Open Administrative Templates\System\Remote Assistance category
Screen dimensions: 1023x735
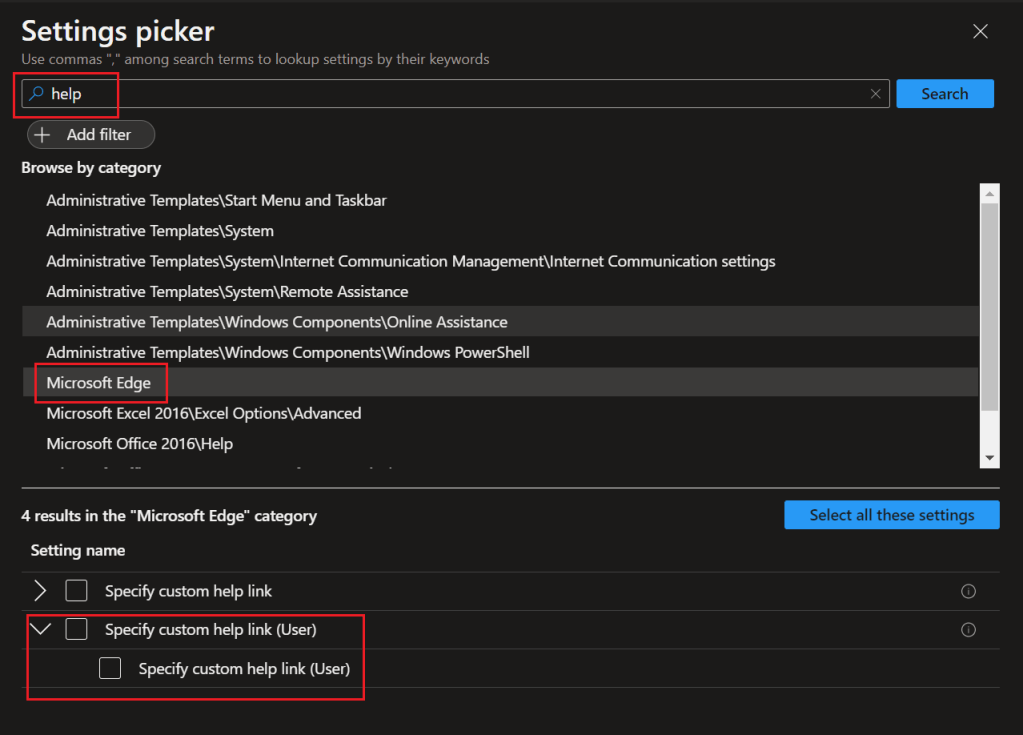click(x=227, y=292)
